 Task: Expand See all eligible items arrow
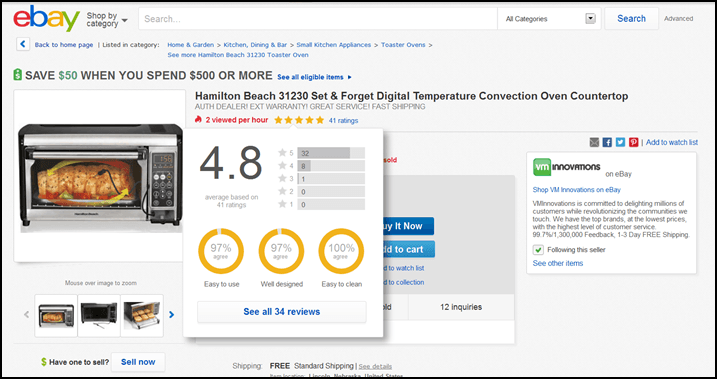coord(350,77)
